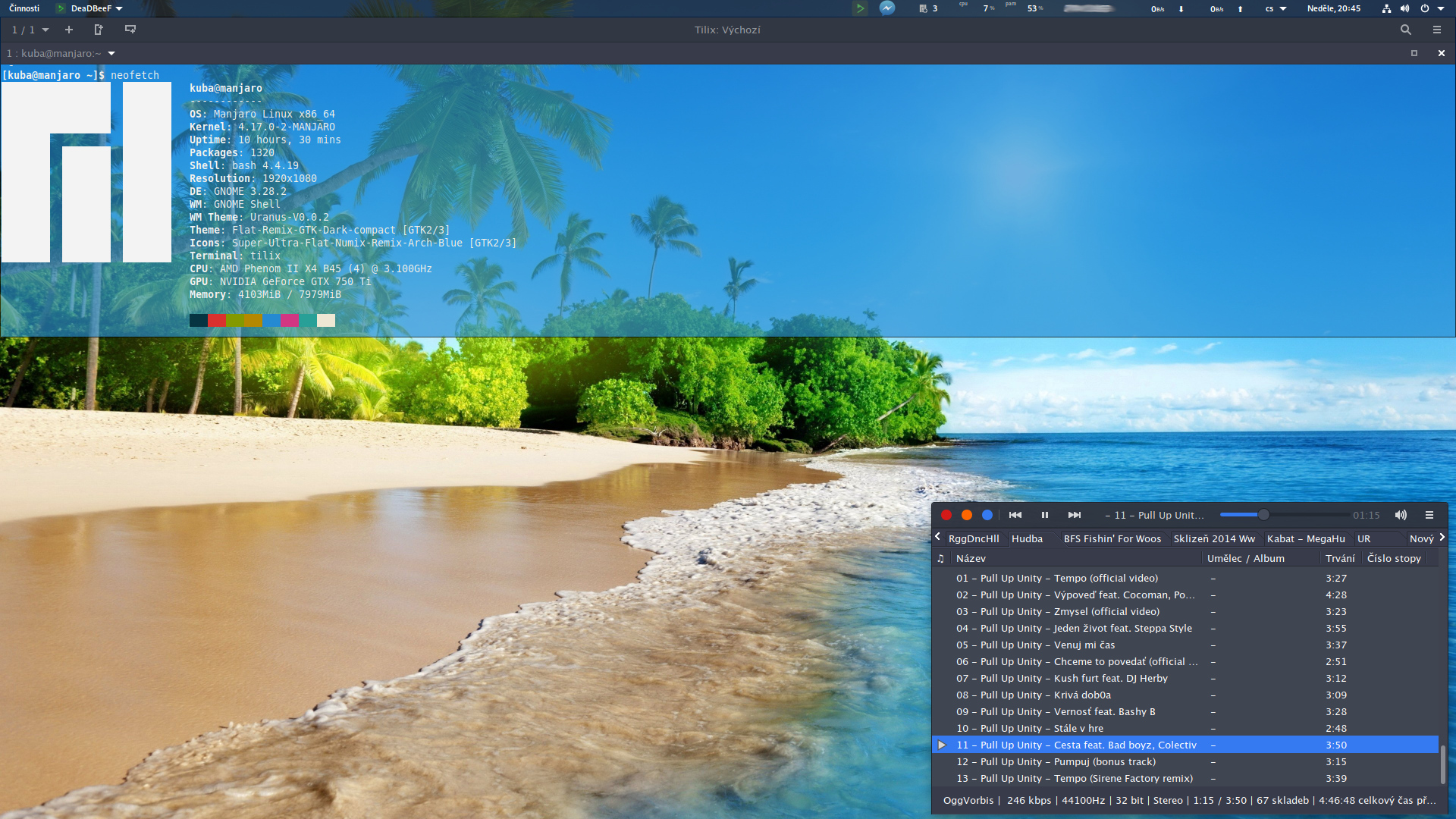Open DeaDBeeF hamburger menu
Screen dimensions: 1456x819
(x=1429, y=515)
